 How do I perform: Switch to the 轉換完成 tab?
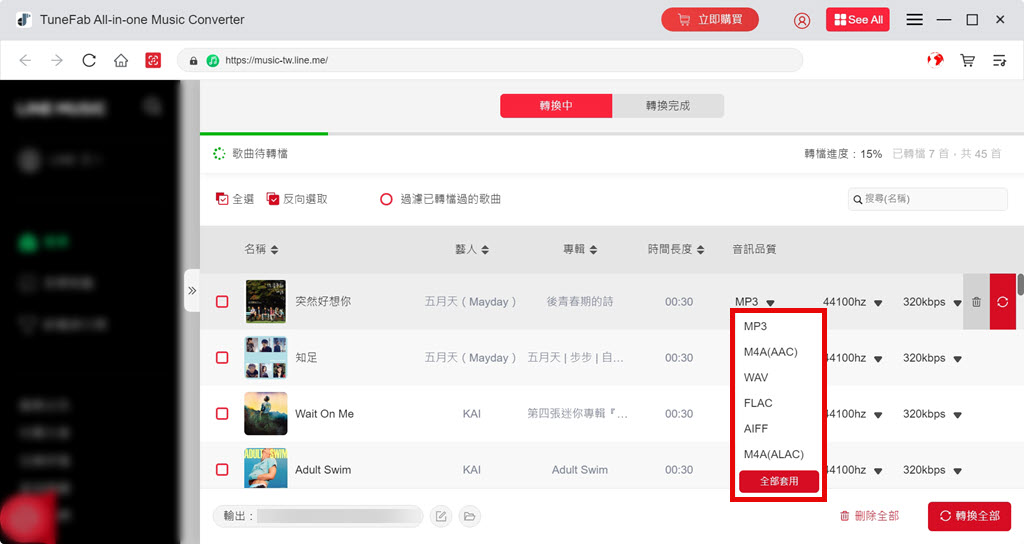tap(668, 106)
